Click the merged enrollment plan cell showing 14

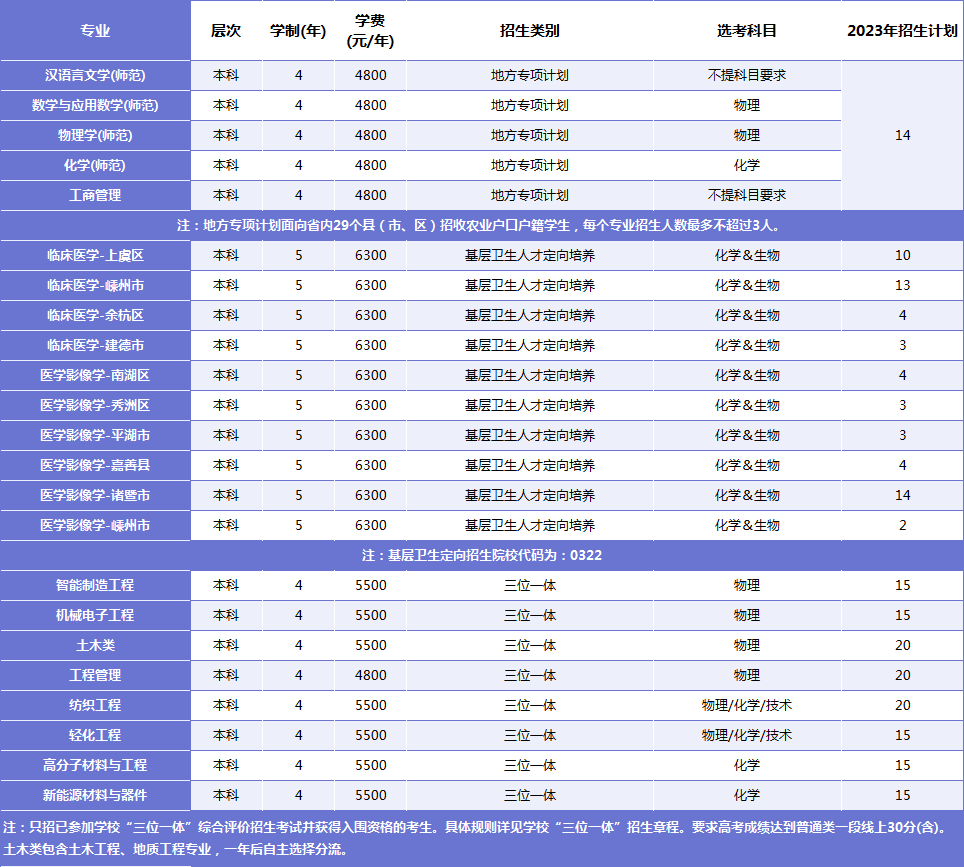pos(902,135)
